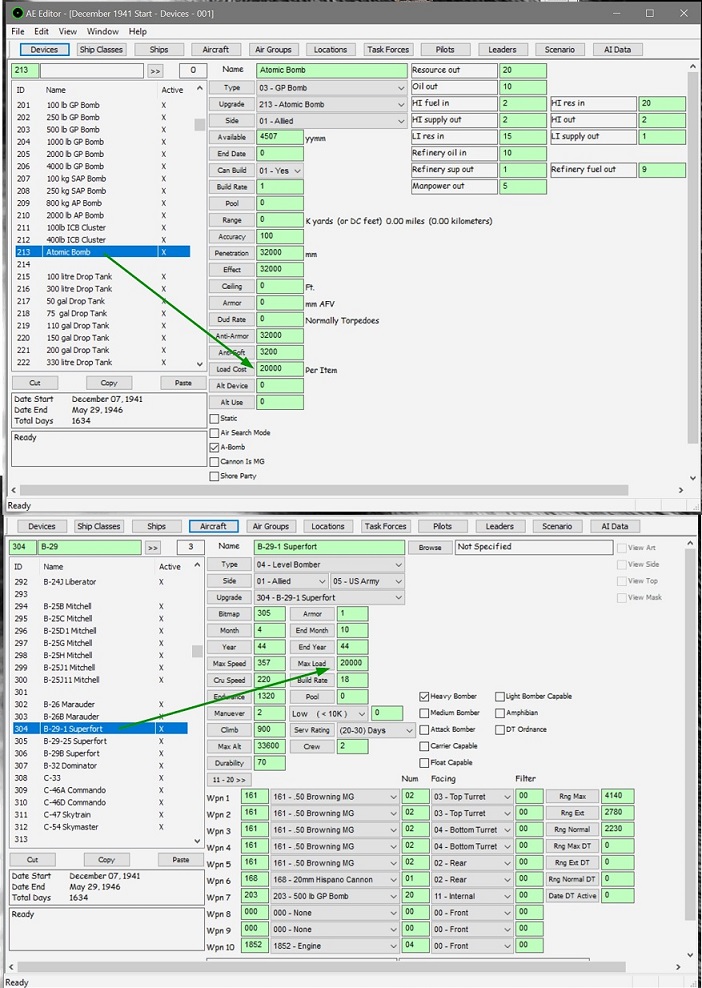Open the Air Groups tab in top window
The image size is (702, 988).
pyautogui.click(x=273, y=49)
